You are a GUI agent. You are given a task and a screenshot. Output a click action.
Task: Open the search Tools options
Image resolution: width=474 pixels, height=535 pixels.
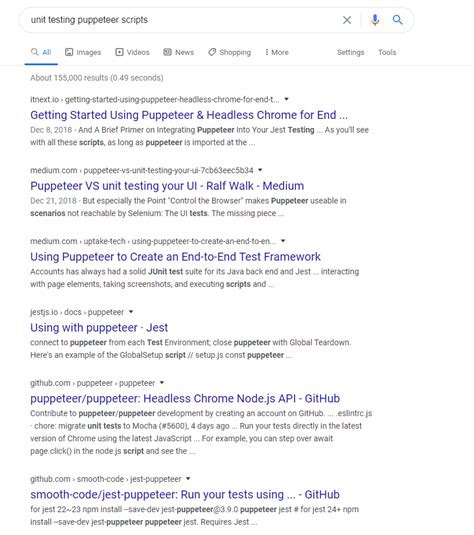click(387, 52)
